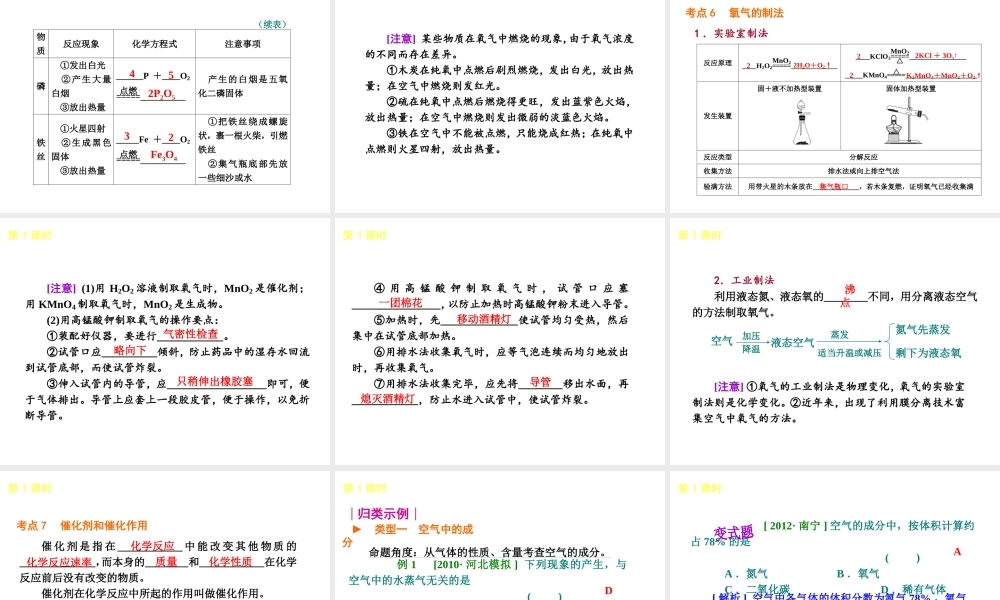
Task: Click the [2012·南宁] citation
Action: point(795,525)
